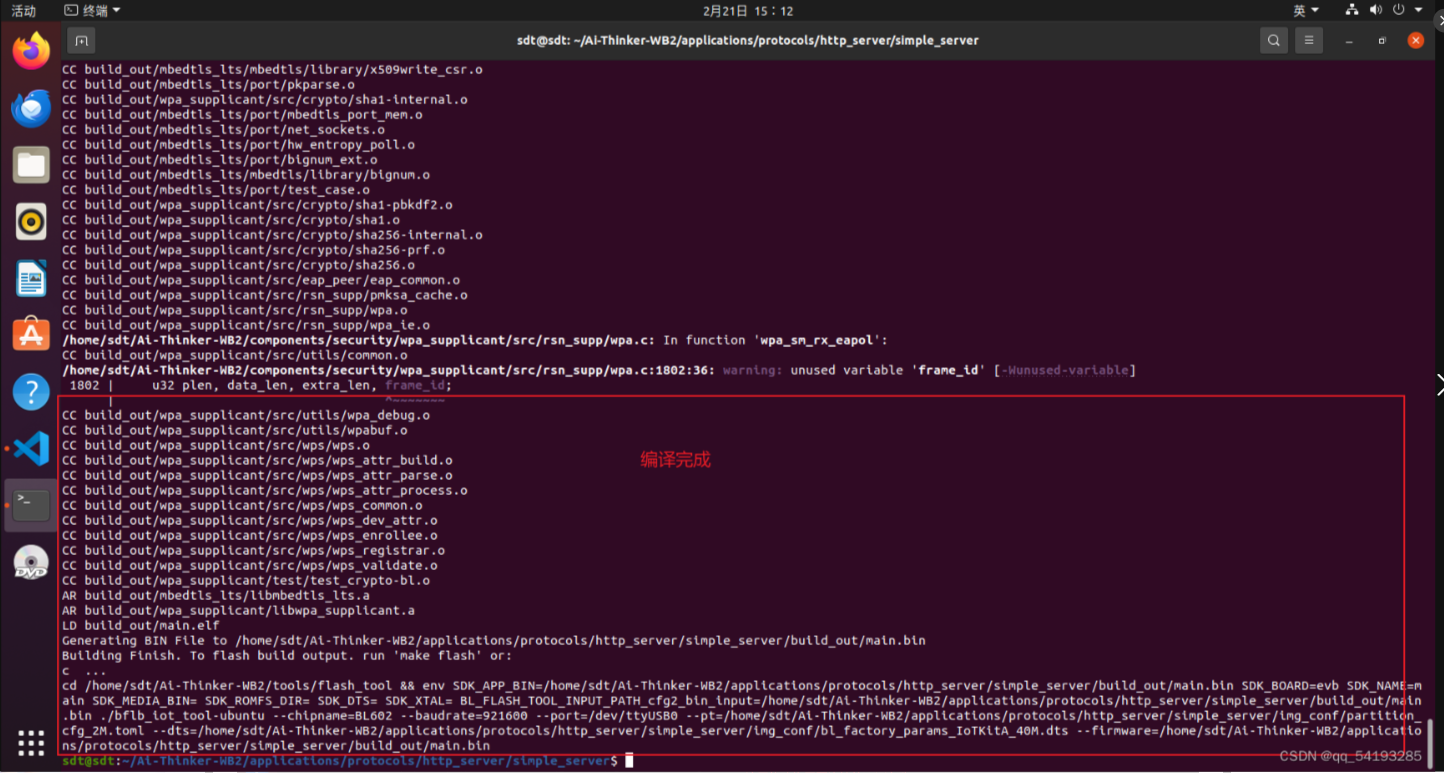Viewport: 1444px width, 773px height.
Task: Open the DVD disc icon in the dock
Action: [x=31, y=563]
